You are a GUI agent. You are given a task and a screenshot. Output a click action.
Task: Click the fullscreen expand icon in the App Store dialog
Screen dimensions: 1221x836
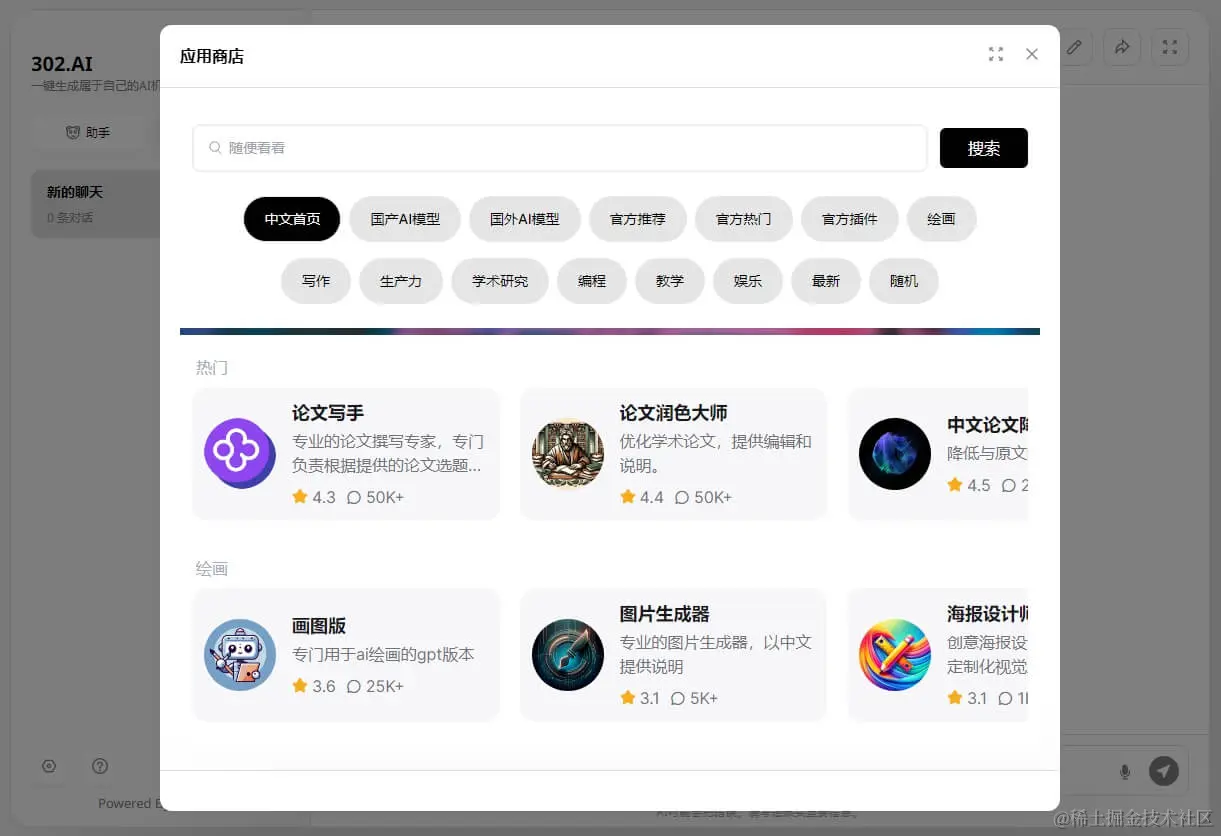pos(995,54)
